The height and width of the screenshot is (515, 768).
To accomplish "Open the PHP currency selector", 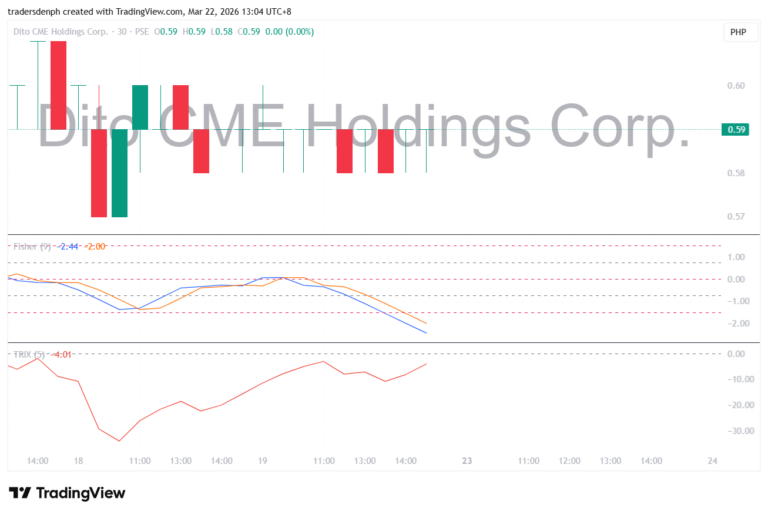I will point(738,32).
